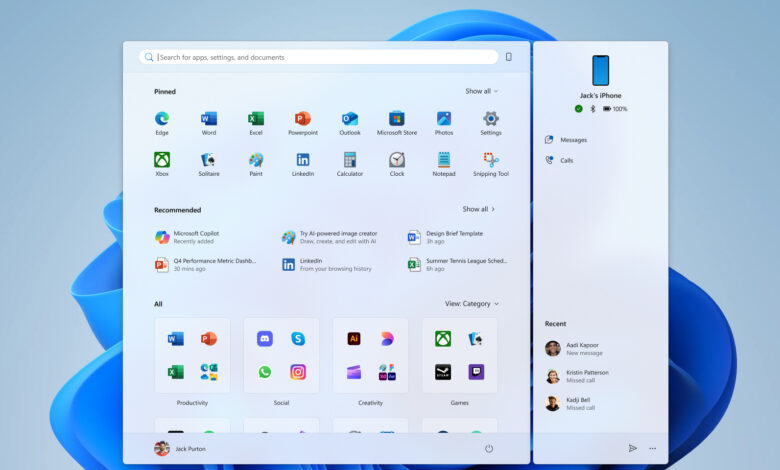Launch the Clock app

[x=397, y=164]
